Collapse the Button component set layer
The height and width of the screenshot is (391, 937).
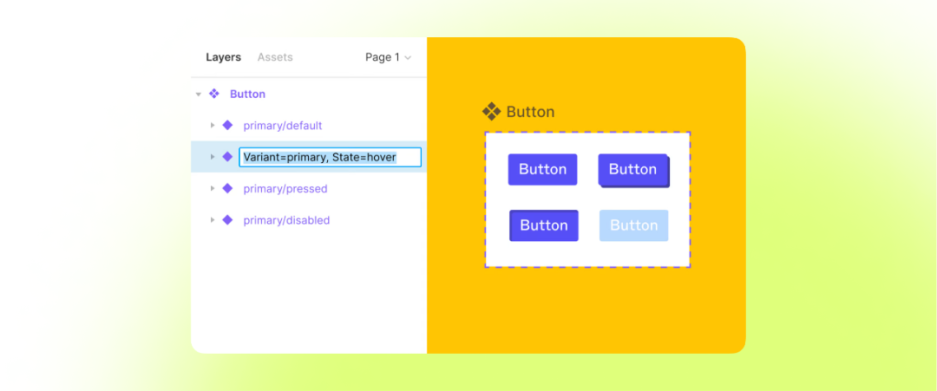point(198,94)
